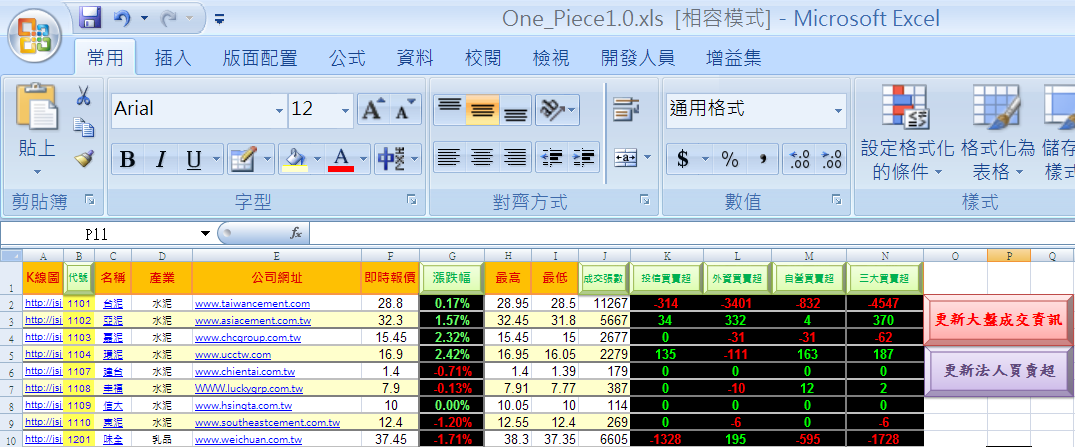This screenshot has width=1075, height=447.
Task: Apply the percent style
Action: pyautogui.click(x=729, y=160)
